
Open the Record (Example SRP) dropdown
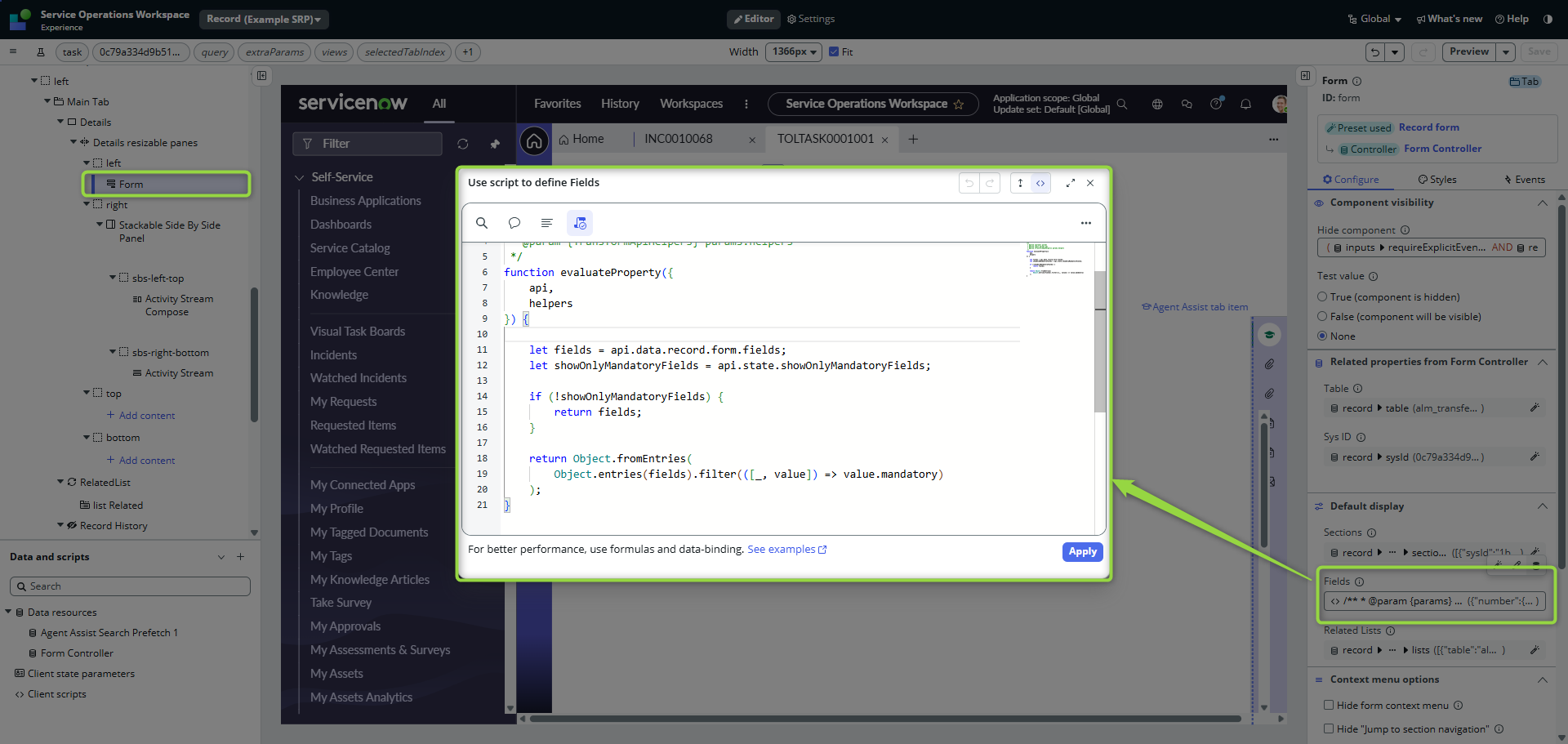pyautogui.click(x=263, y=19)
